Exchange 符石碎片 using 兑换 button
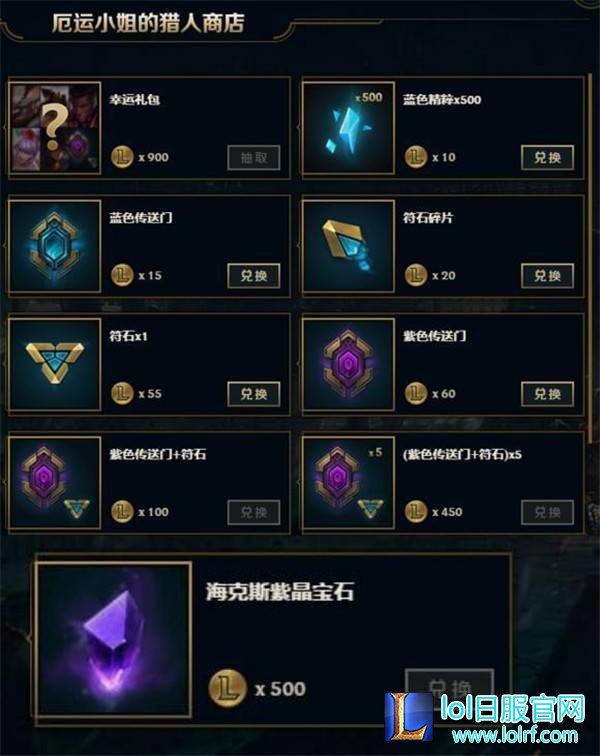 [x=547, y=276]
